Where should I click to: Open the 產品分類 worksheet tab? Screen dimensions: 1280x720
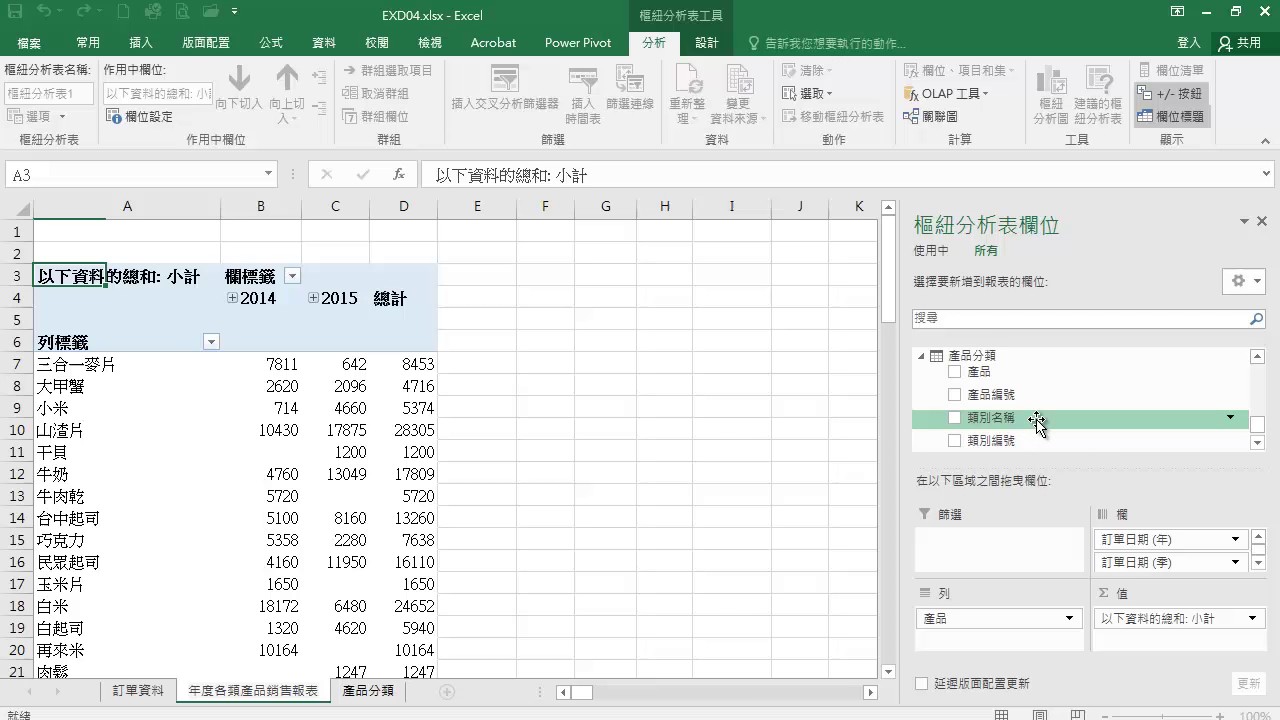[368, 691]
